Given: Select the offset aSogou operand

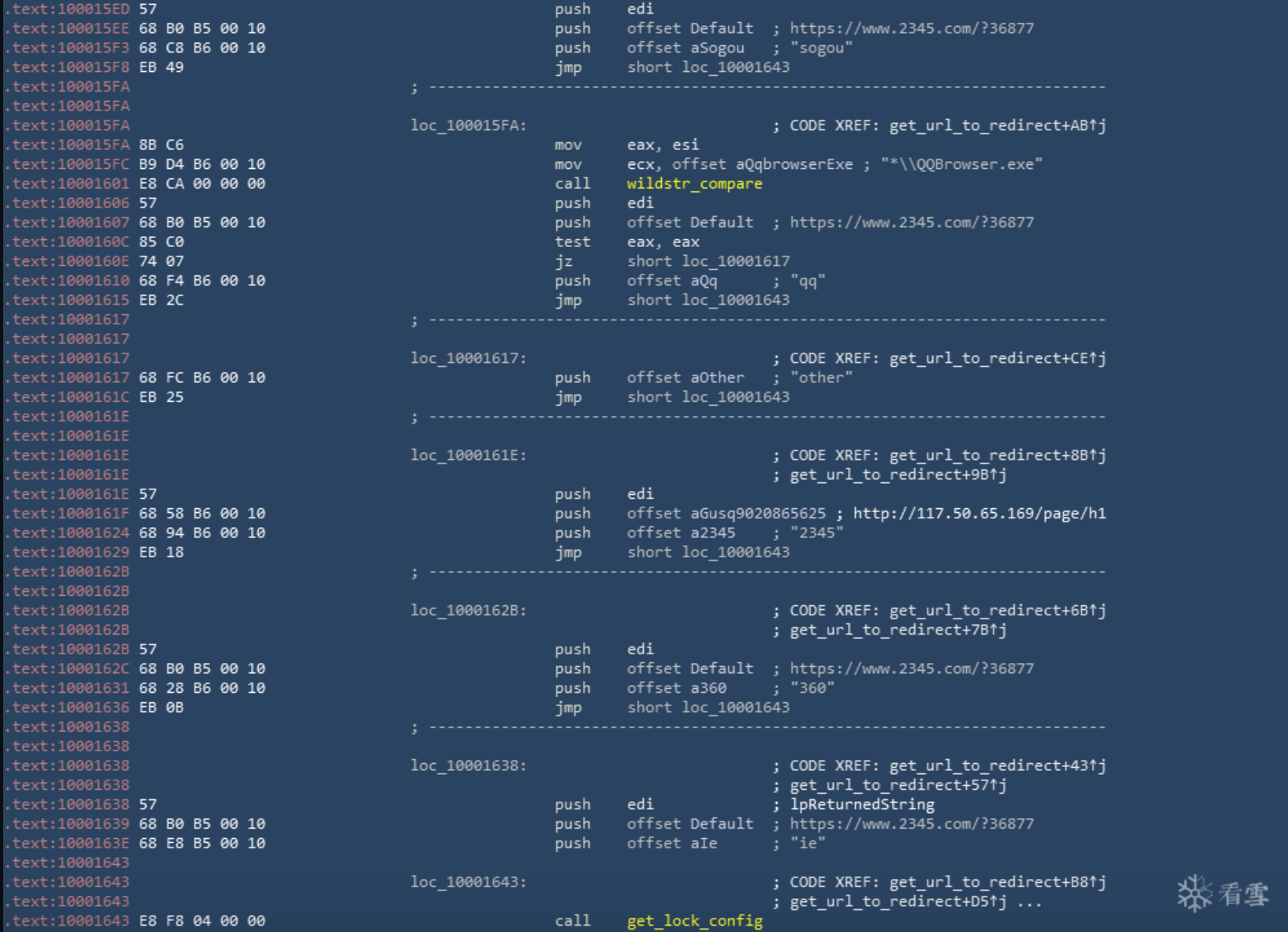Looking at the screenshot, I should [x=685, y=48].
